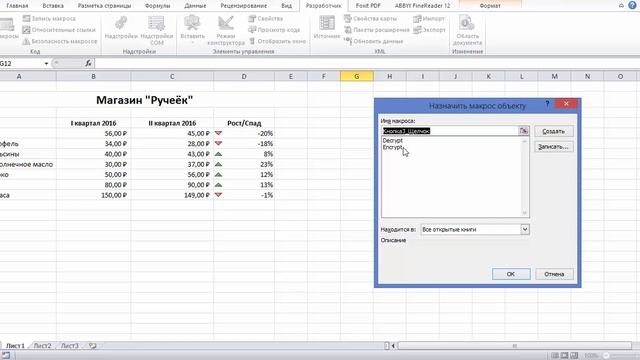Open the Разметка страницы ribbon tab
The height and width of the screenshot is (360, 640).
104,6
